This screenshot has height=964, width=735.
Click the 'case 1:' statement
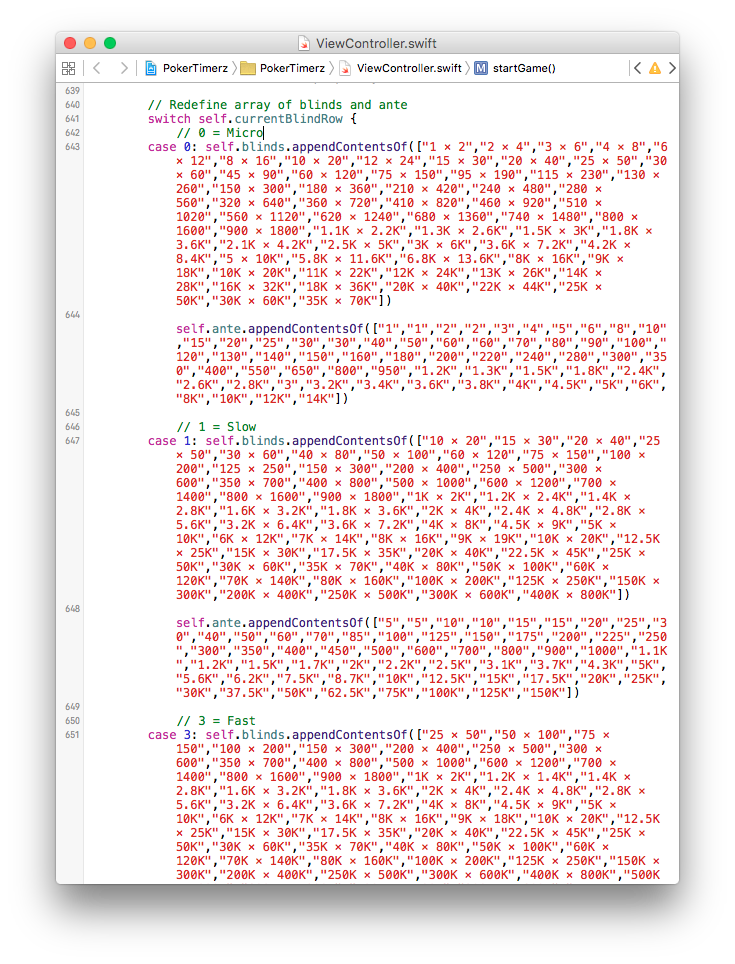[x=173, y=441]
